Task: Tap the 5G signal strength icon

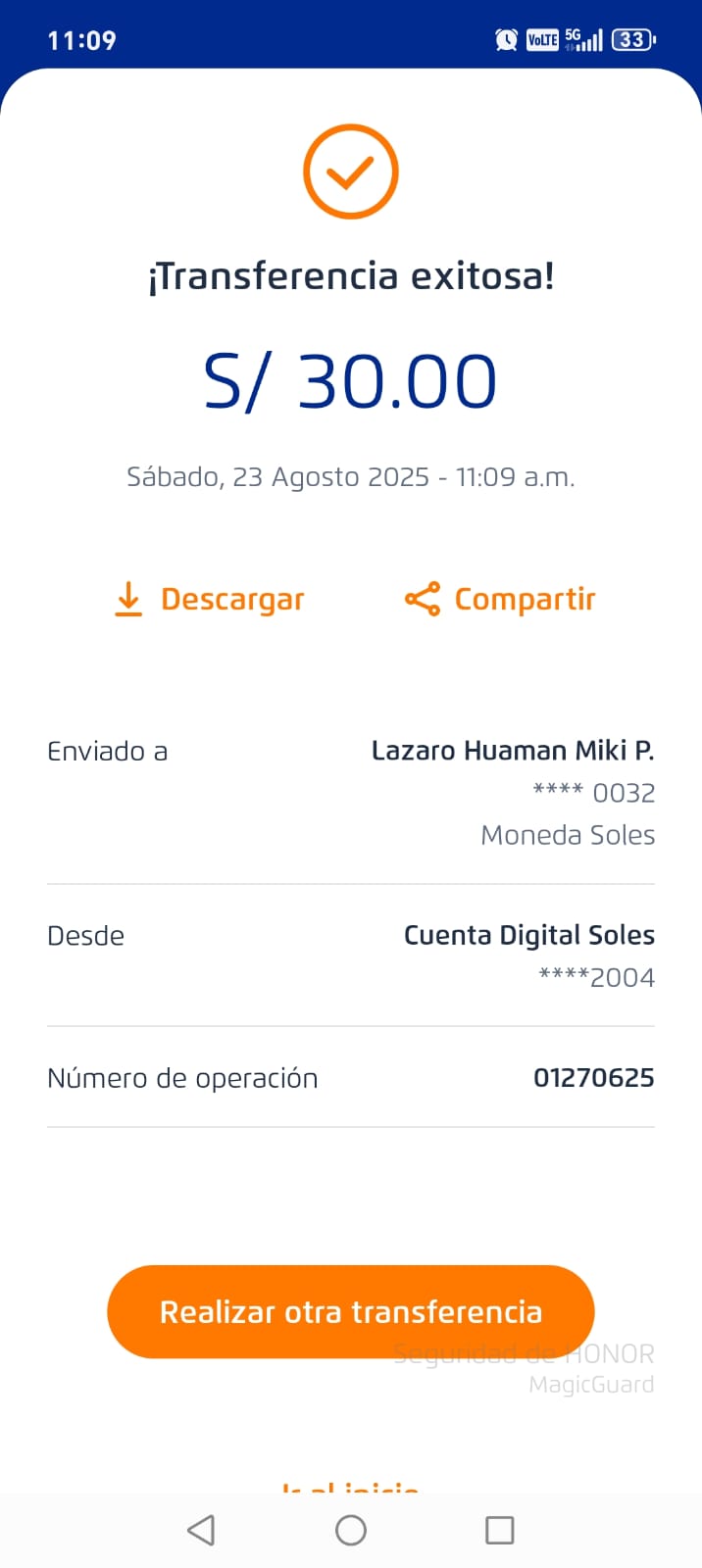Action: pos(584,40)
